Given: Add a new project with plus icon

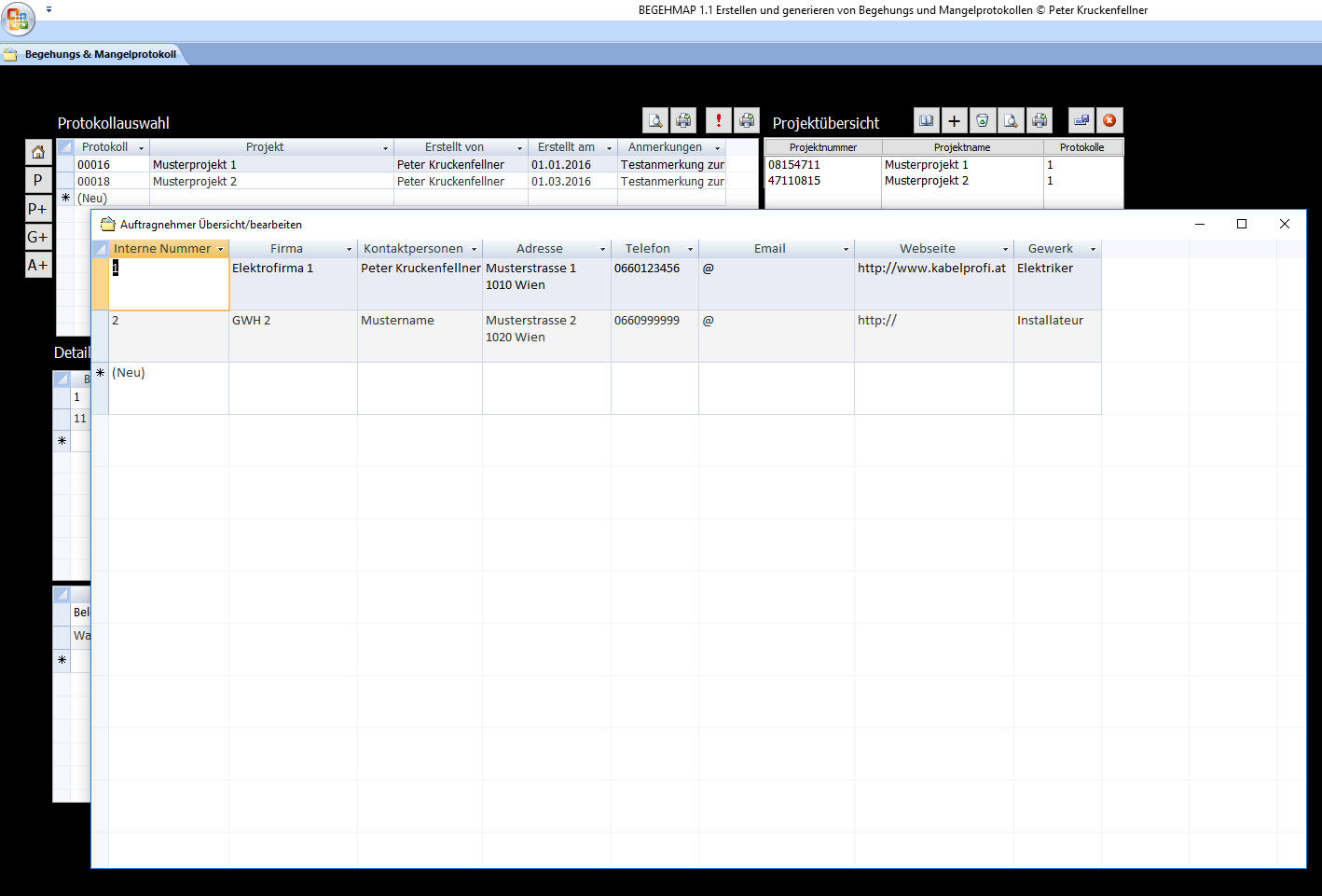Looking at the screenshot, I should 954,120.
